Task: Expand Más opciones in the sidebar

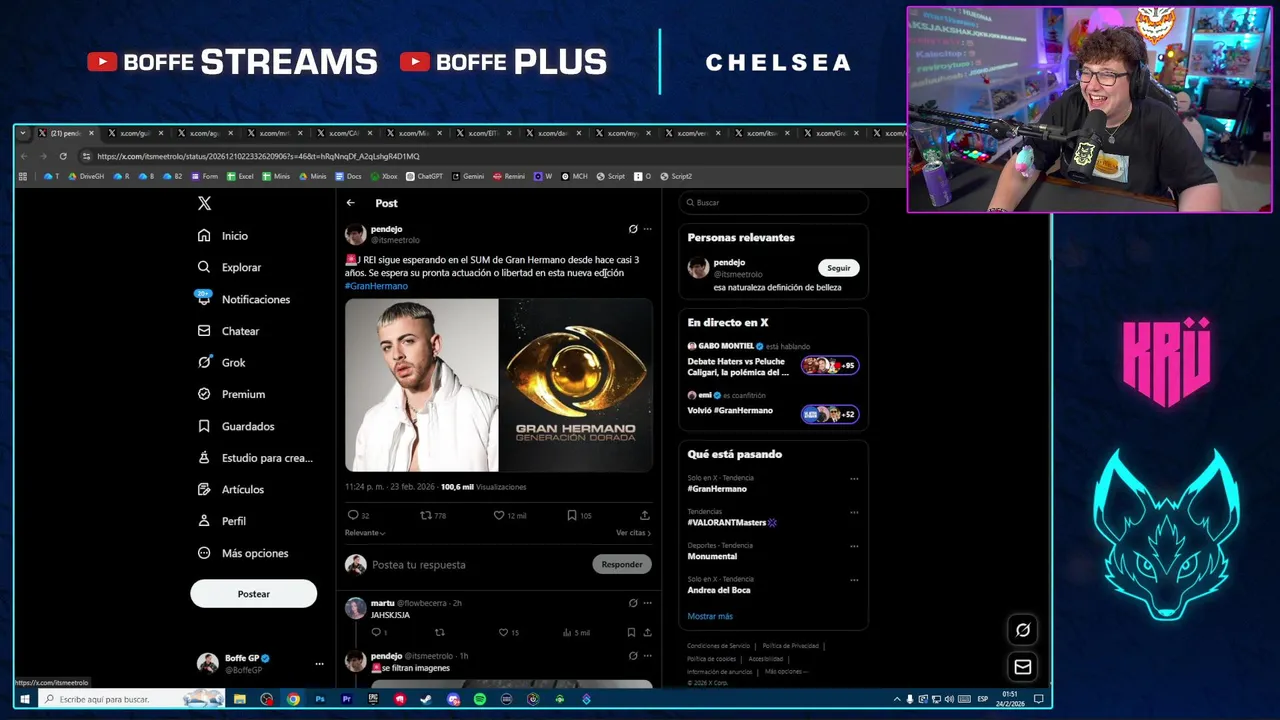Action: point(243,553)
